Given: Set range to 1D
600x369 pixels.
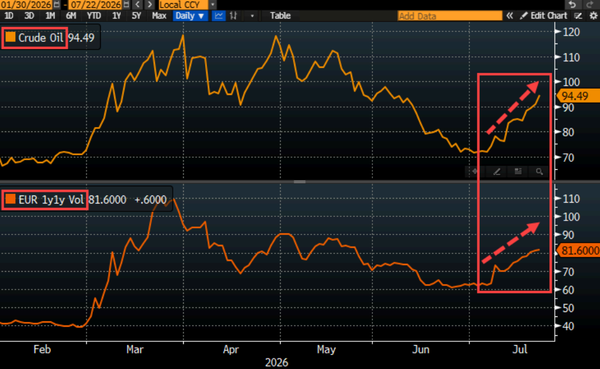Looking at the screenshot, I should pyautogui.click(x=8, y=16).
